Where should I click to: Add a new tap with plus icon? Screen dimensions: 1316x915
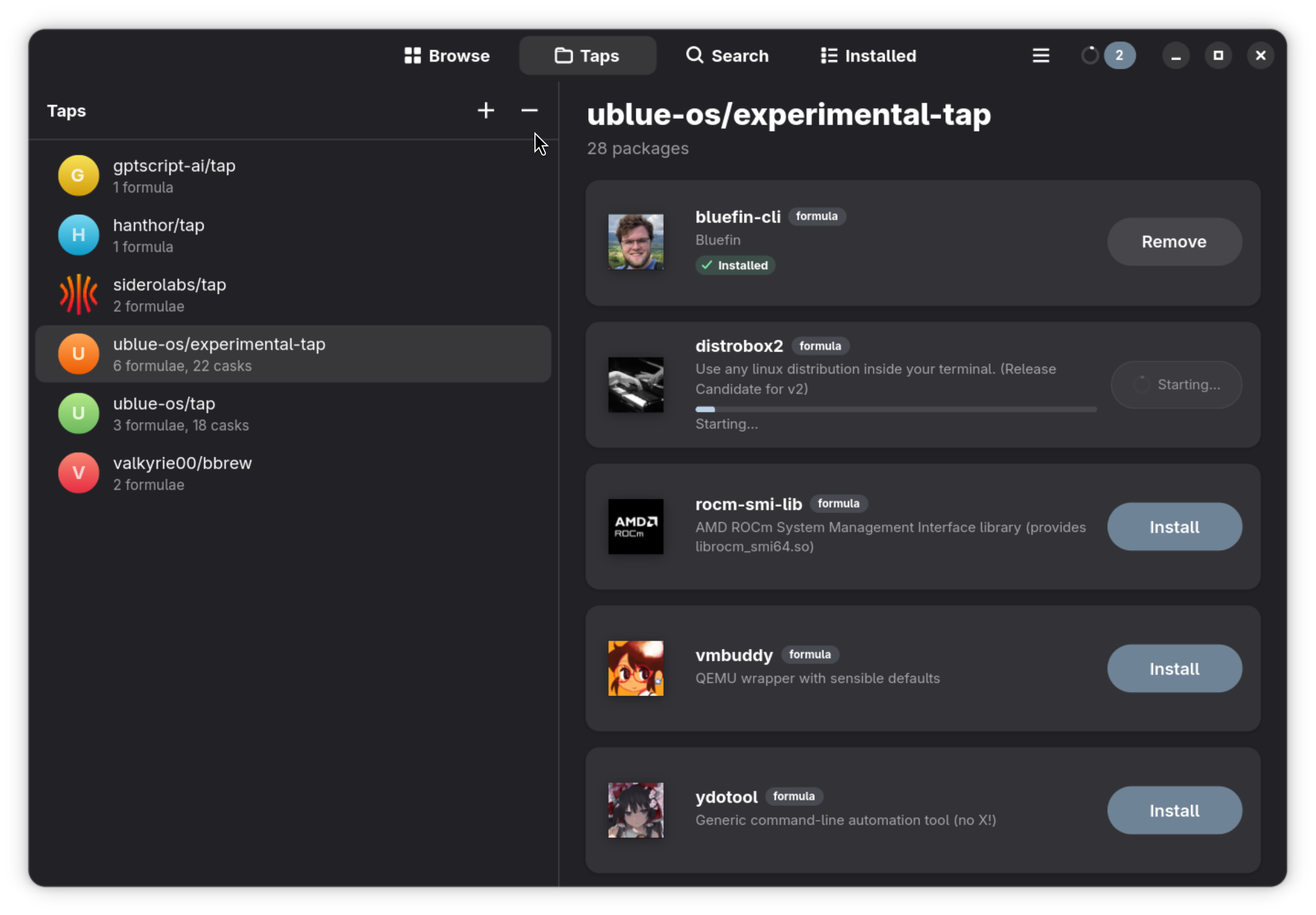(x=486, y=110)
